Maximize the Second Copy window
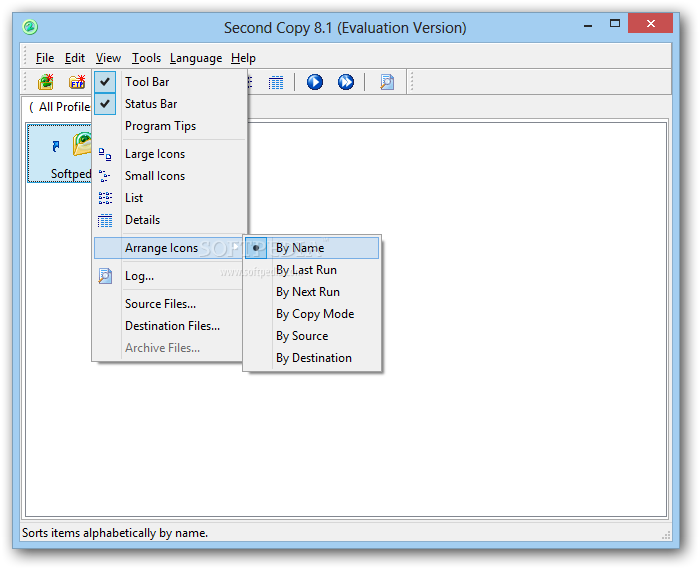 (615, 24)
